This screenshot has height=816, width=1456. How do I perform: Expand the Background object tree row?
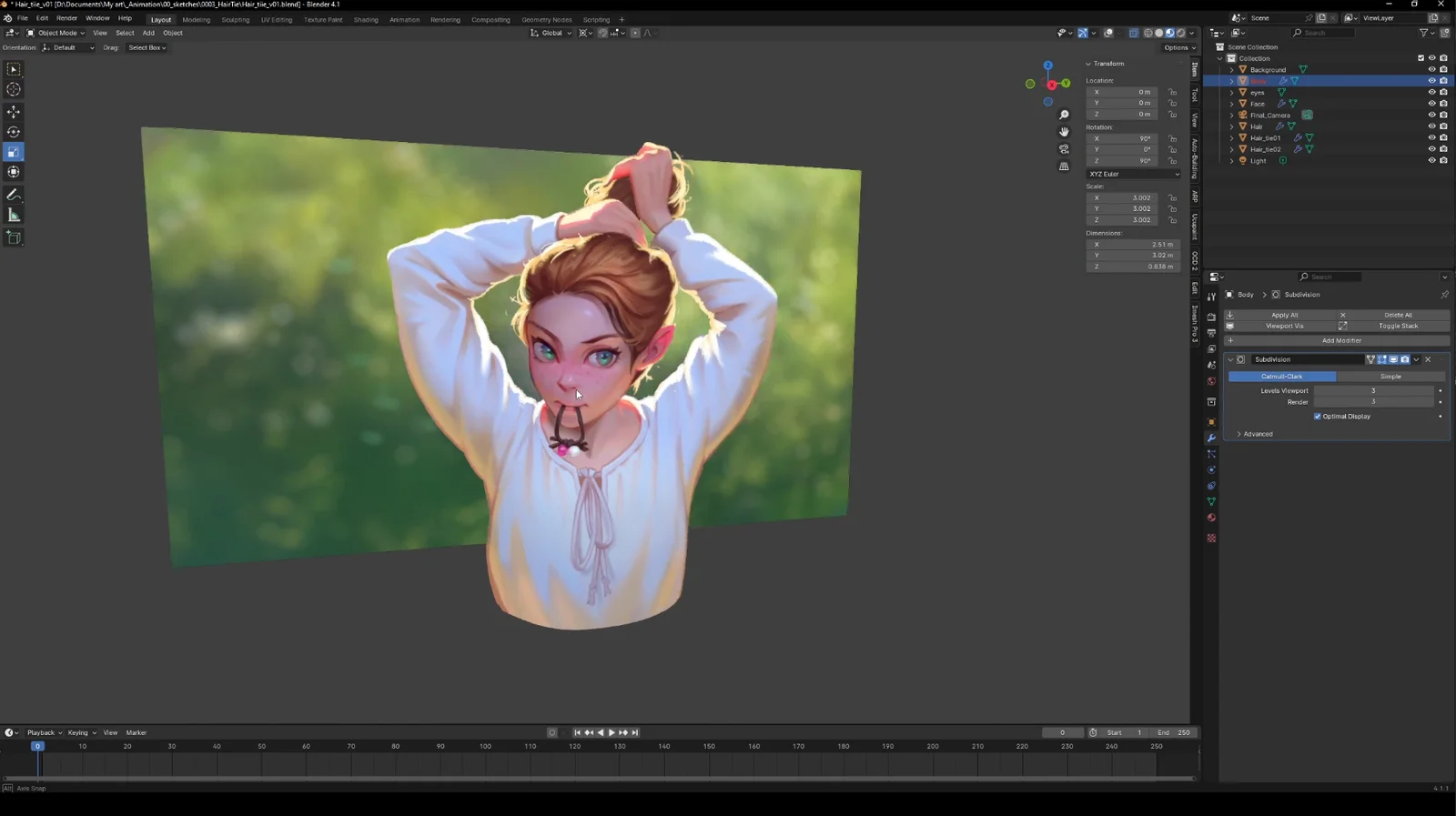click(1232, 69)
